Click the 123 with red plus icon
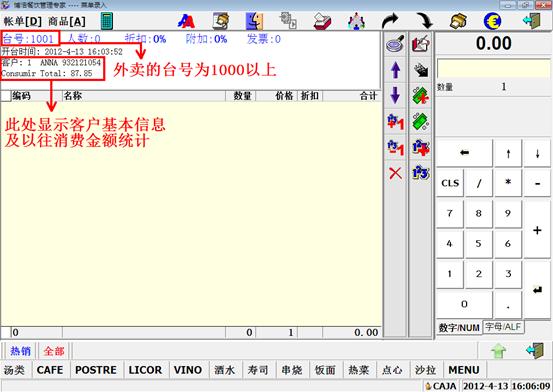 point(421,147)
